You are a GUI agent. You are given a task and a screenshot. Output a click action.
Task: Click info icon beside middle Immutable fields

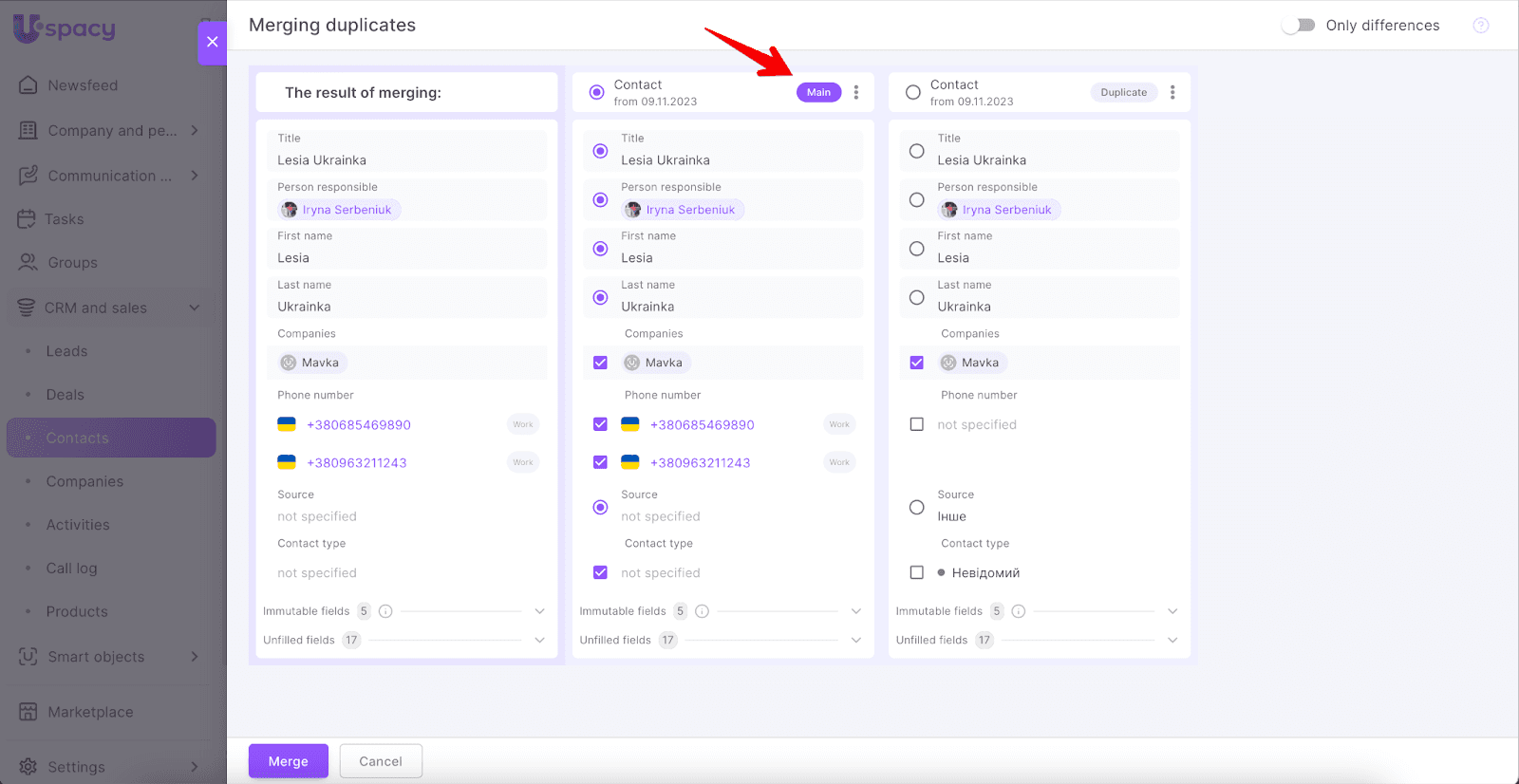click(702, 611)
